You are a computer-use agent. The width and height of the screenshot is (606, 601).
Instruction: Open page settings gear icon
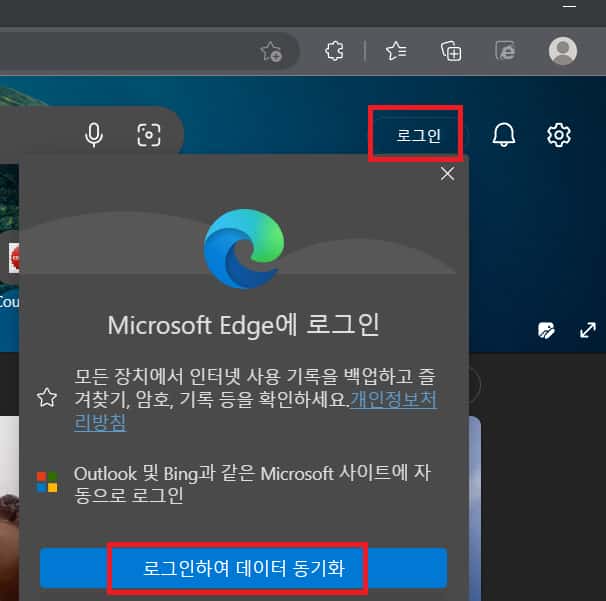(558, 135)
